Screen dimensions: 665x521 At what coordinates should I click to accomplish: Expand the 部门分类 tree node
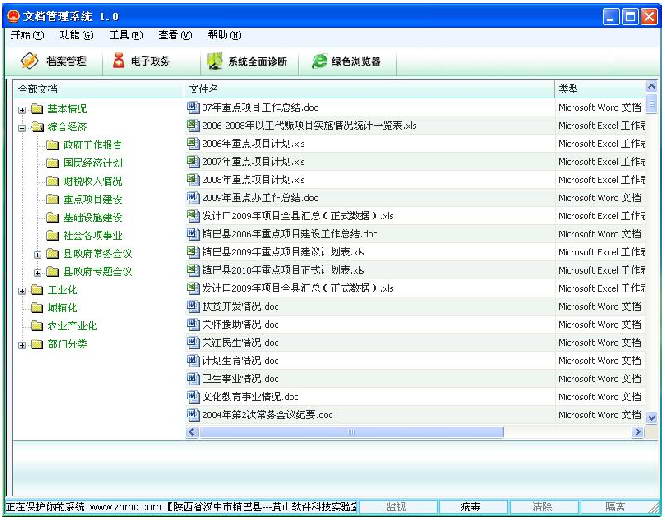pos(22,345)
